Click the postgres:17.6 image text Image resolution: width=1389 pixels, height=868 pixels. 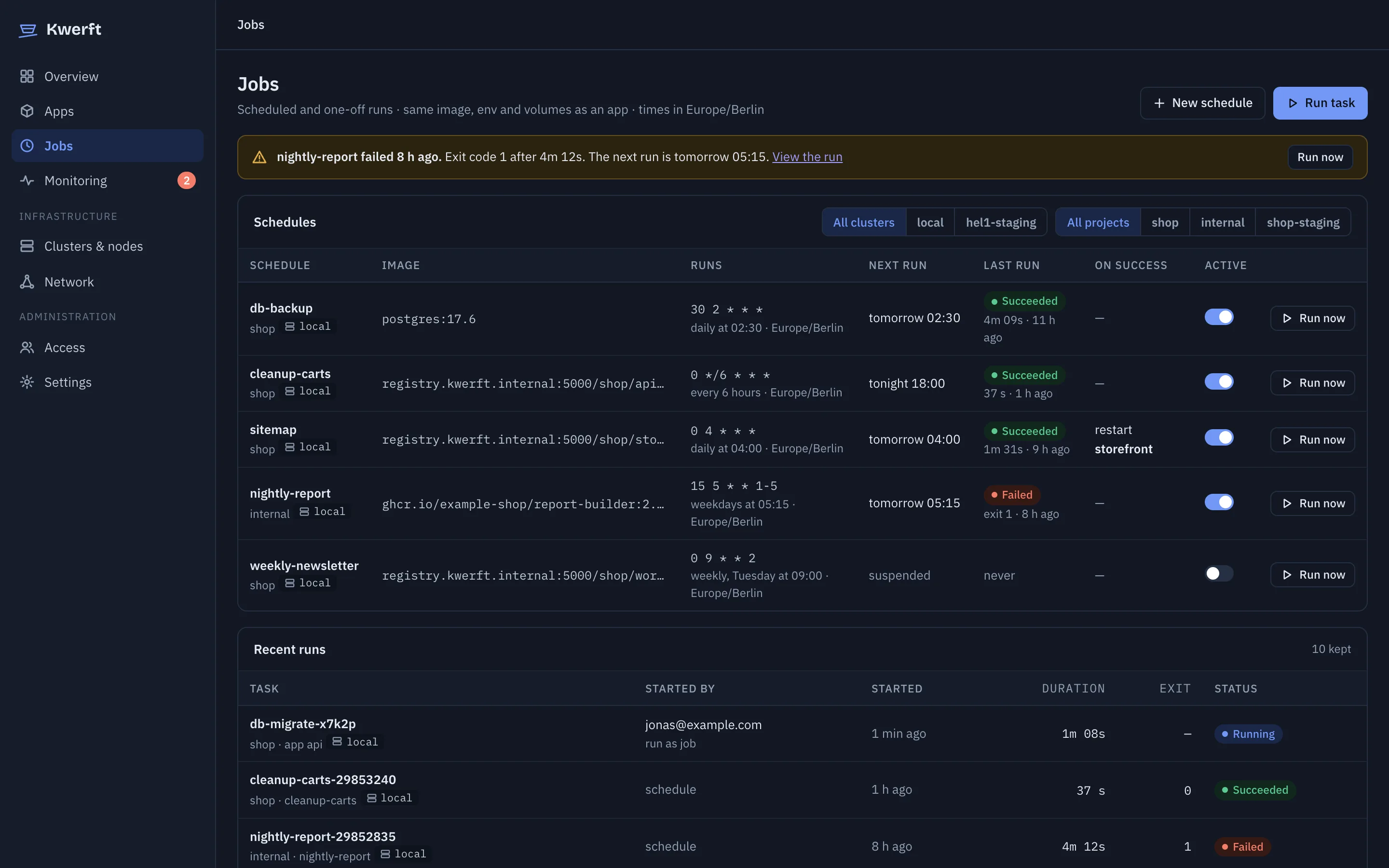(x=429, y=319)
